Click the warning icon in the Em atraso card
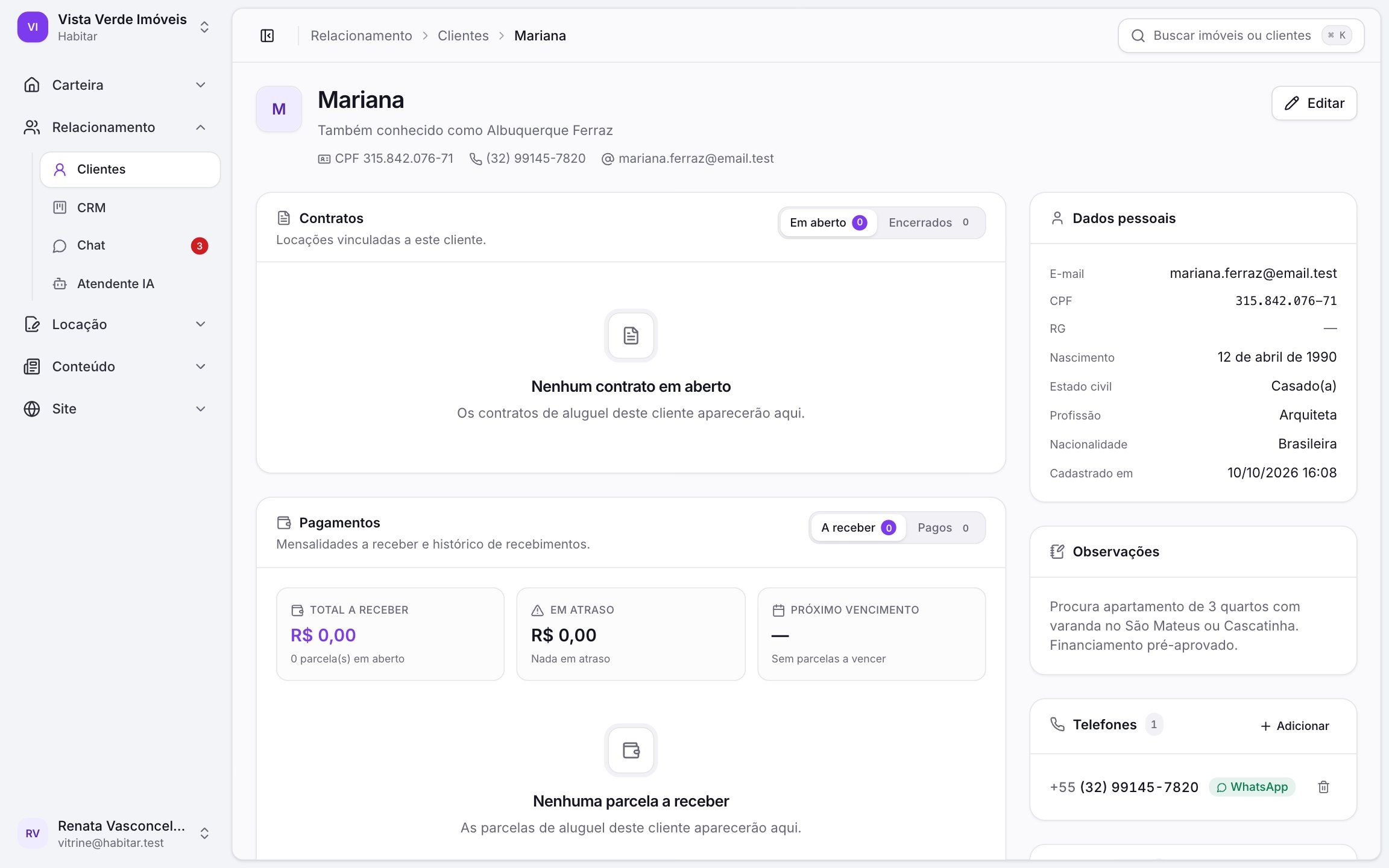Screen dimensions: 1389x868 click(537, 610)
